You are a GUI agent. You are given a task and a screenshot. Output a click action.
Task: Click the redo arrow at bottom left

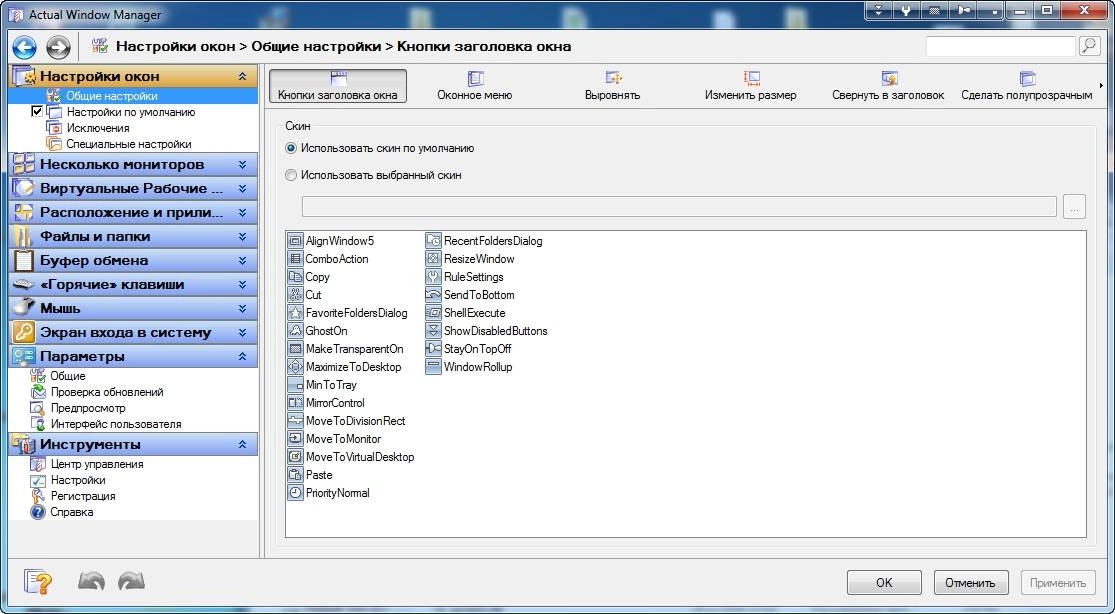pyautogui.click(x=131, y=581)
